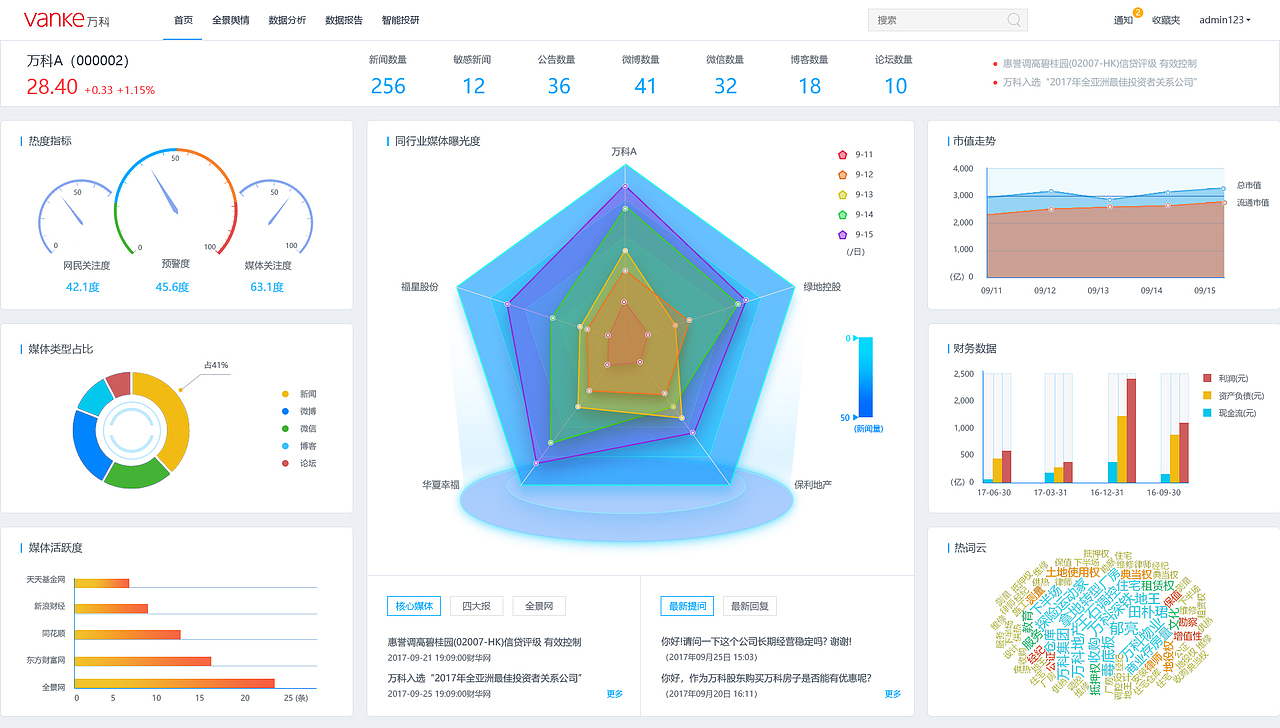Image resolution: width=1280 pixels, height=728 pixels.
Task: Click the 同花顺 activity bar
Action: 127,634
